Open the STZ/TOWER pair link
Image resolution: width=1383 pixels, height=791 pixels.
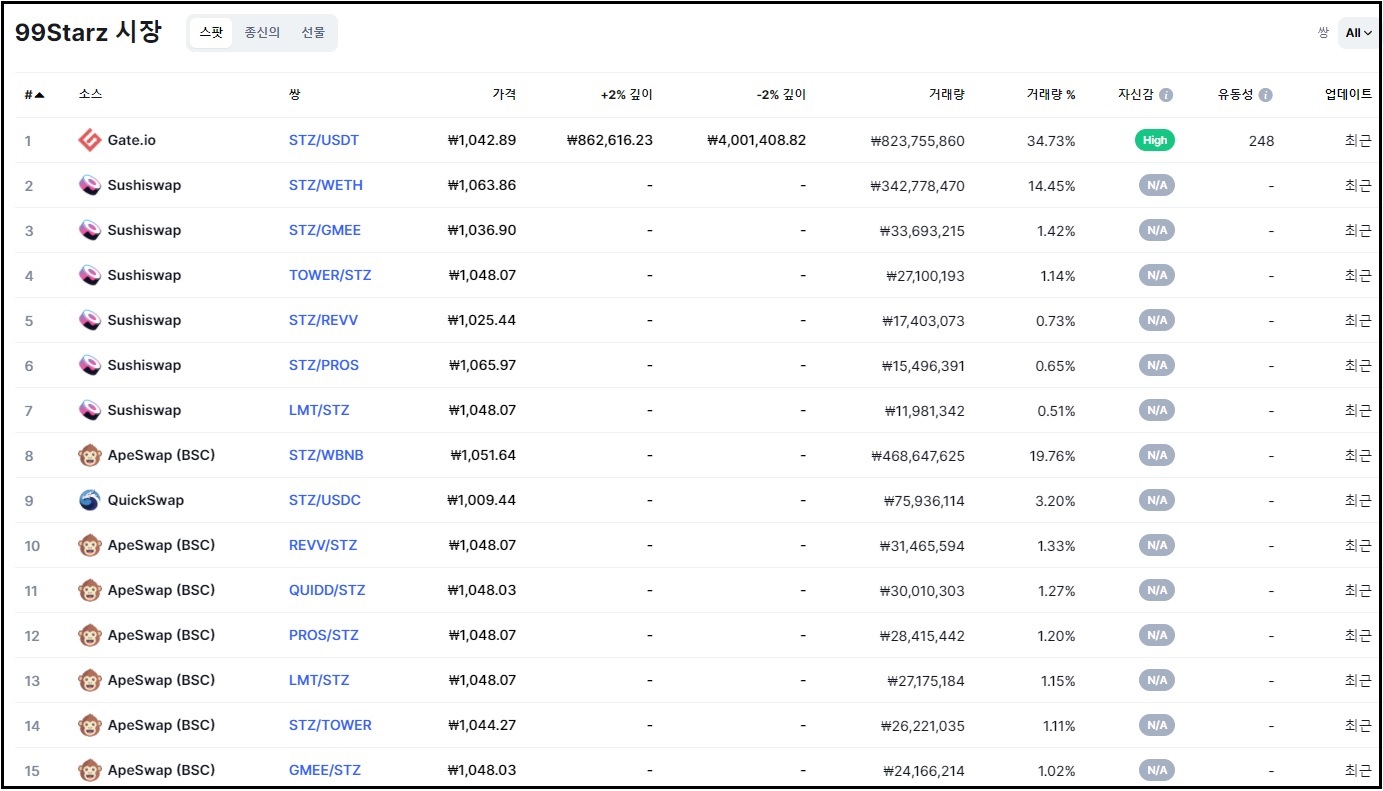(330, 725)
